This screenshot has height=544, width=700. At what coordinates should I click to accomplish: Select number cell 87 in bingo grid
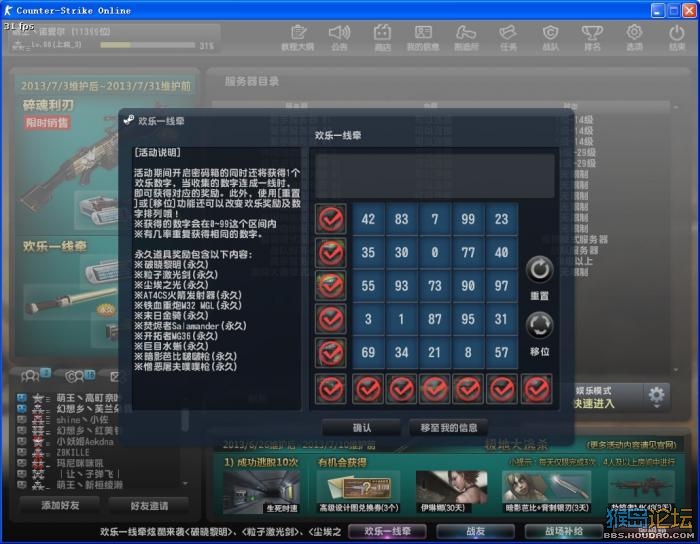coord(435,319)
